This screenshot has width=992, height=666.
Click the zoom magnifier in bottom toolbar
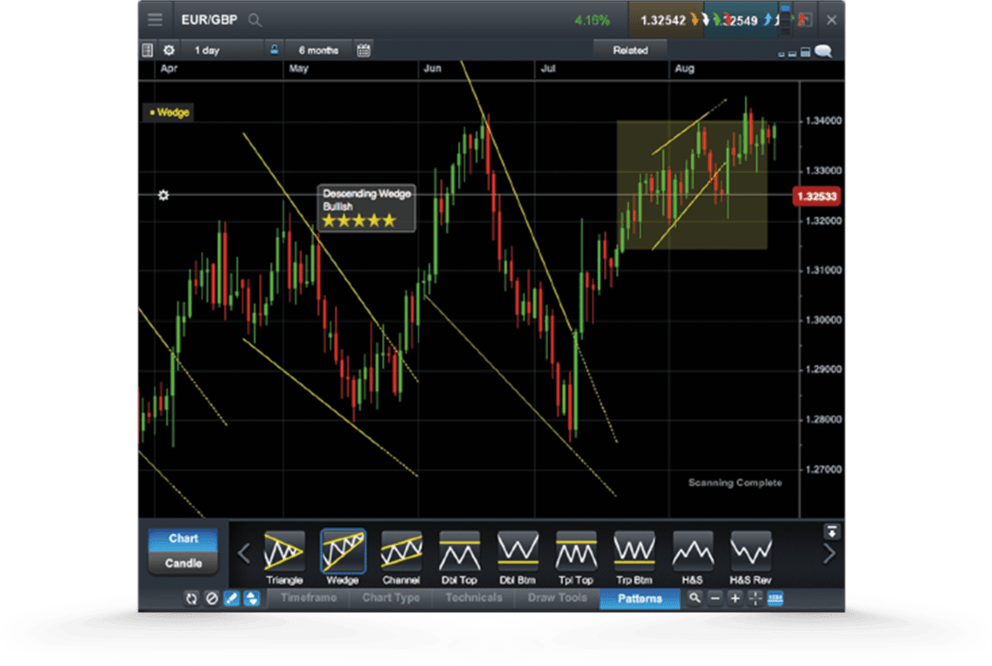pos(694,599)
